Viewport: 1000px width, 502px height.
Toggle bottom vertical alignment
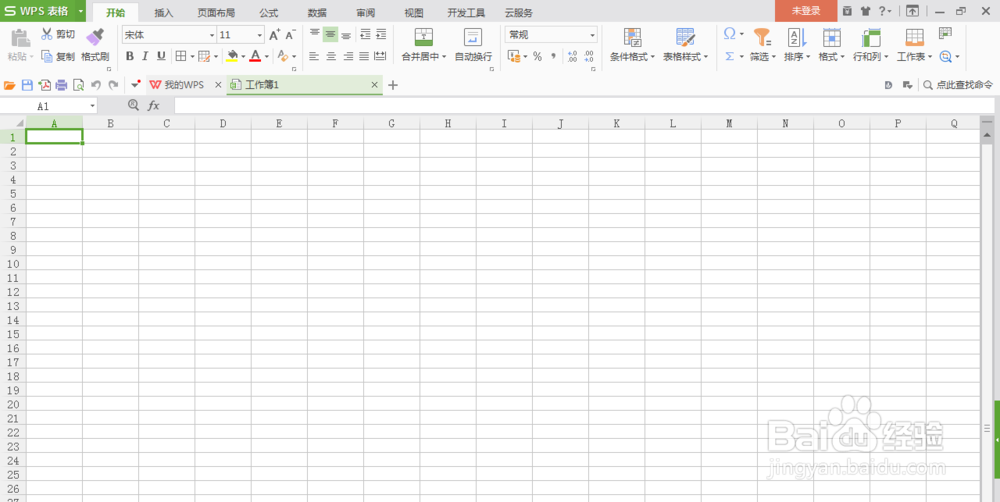[346, 34]
